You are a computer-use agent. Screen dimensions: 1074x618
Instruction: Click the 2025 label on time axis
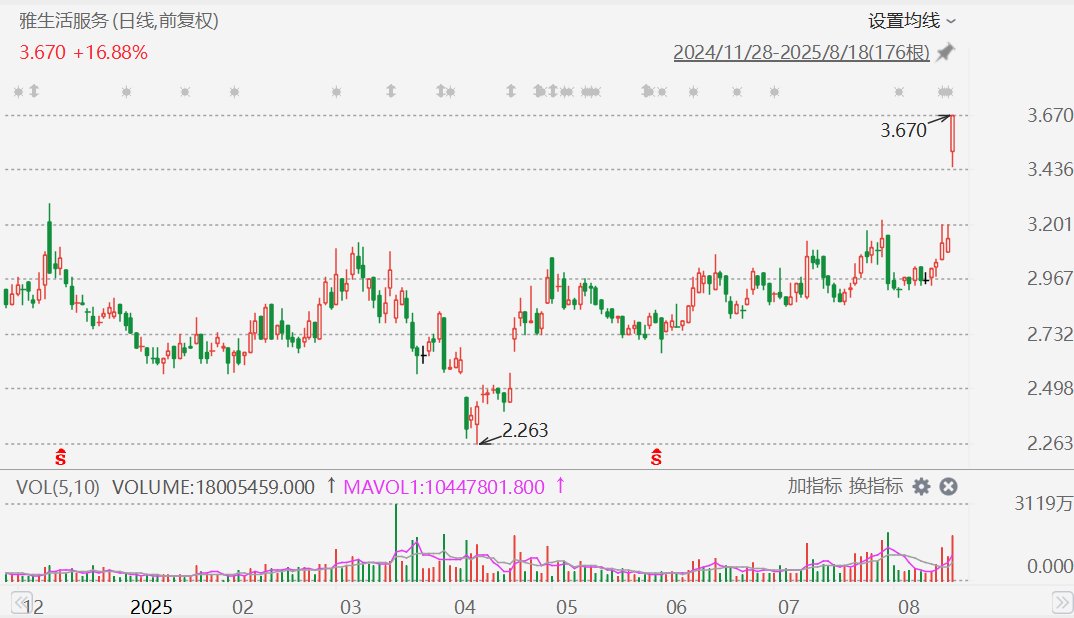(151, 606)
